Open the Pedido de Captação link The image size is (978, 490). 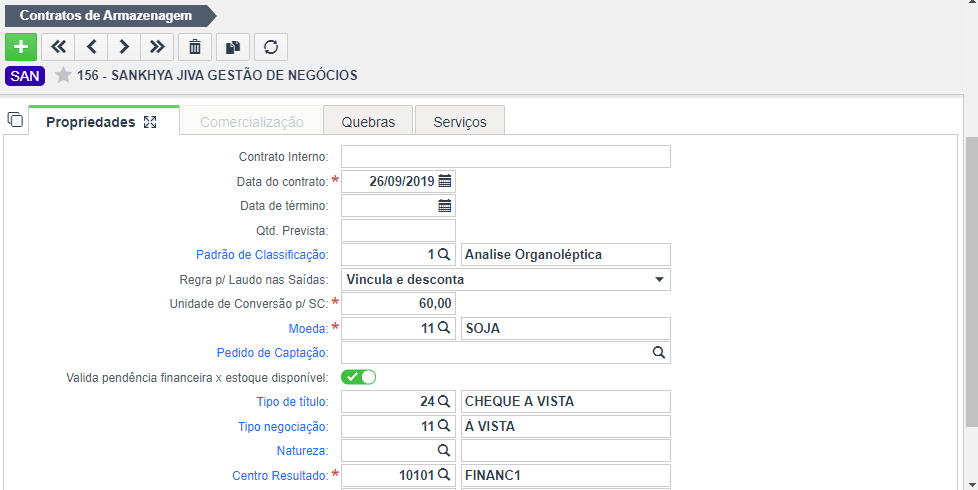tap(273, 353)
